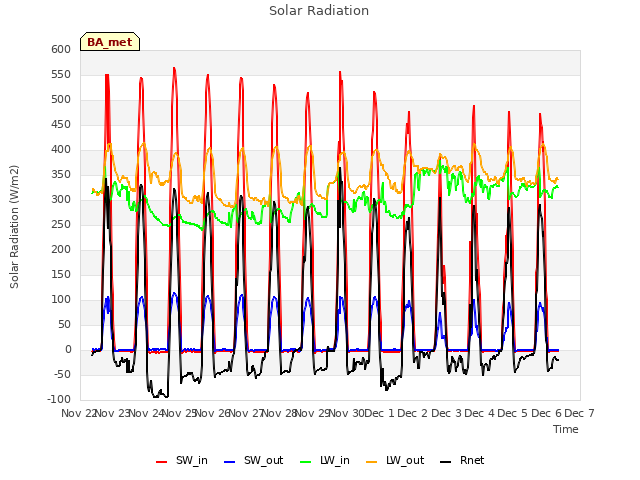Click the Nov 22 x-axis date label

pos(78,413)
